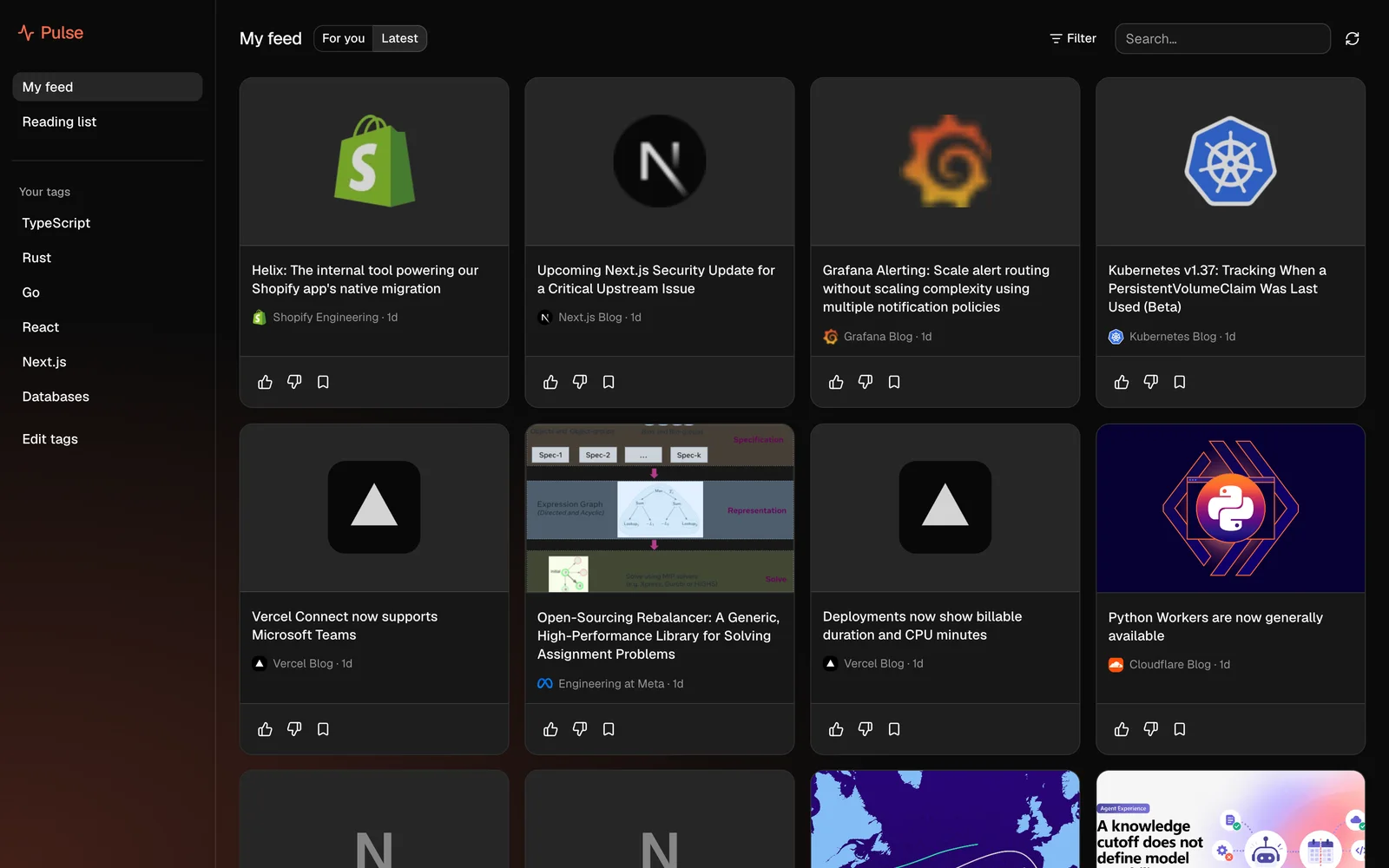Select the React tag
This screenshot has height=868, width=1389.
[x=41, y=327]
